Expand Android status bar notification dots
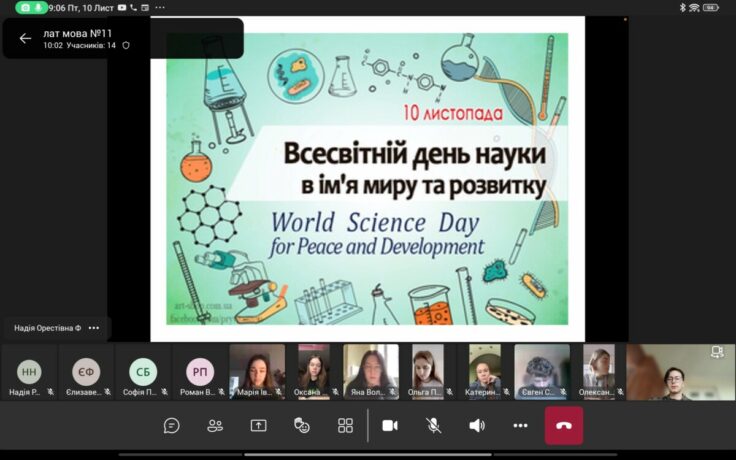Viewport: 736px width, 460px height. click(161, 7)
